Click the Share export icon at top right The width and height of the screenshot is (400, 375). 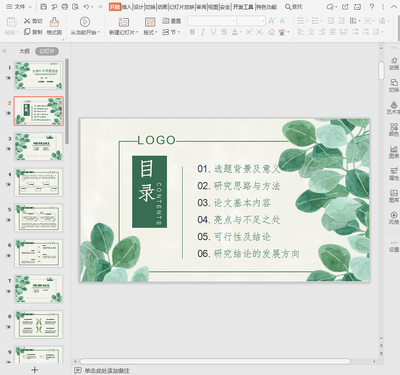pos(345,7)
